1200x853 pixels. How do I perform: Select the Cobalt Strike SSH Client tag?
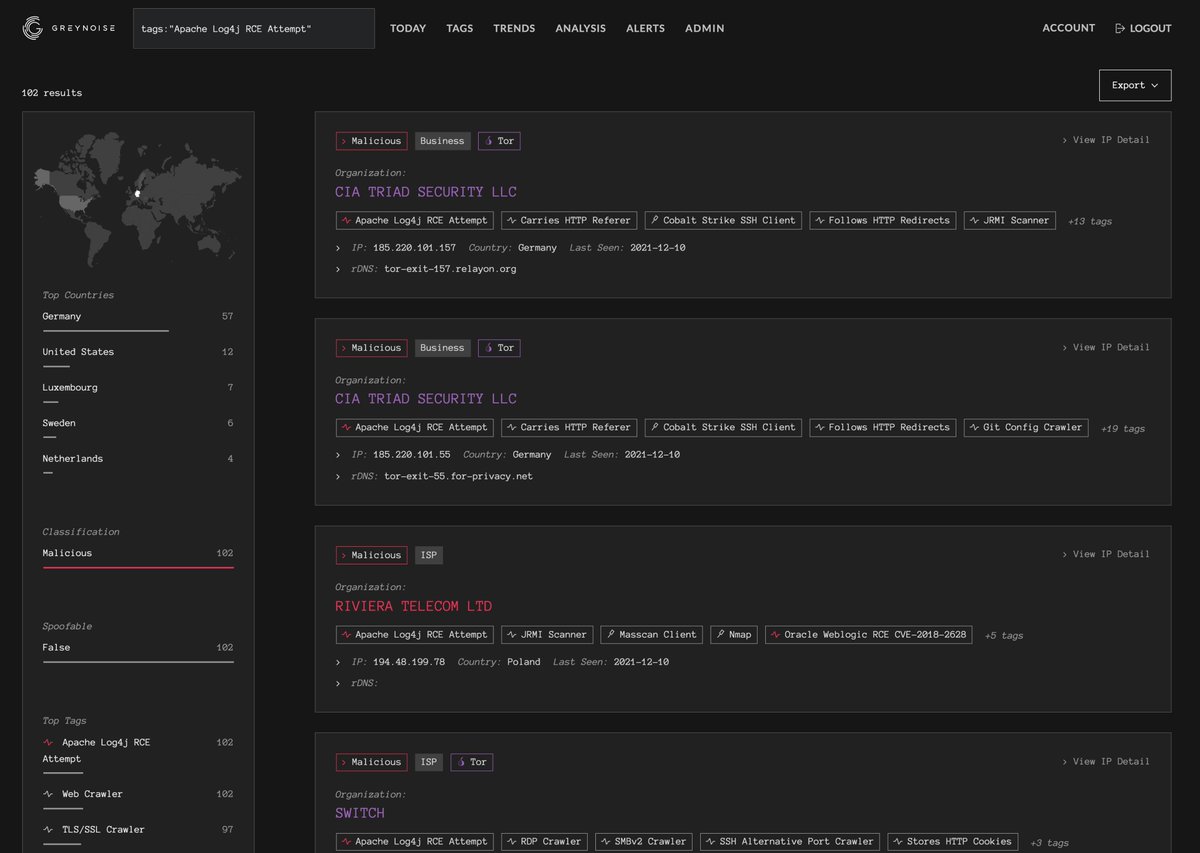tap(722, 220)
